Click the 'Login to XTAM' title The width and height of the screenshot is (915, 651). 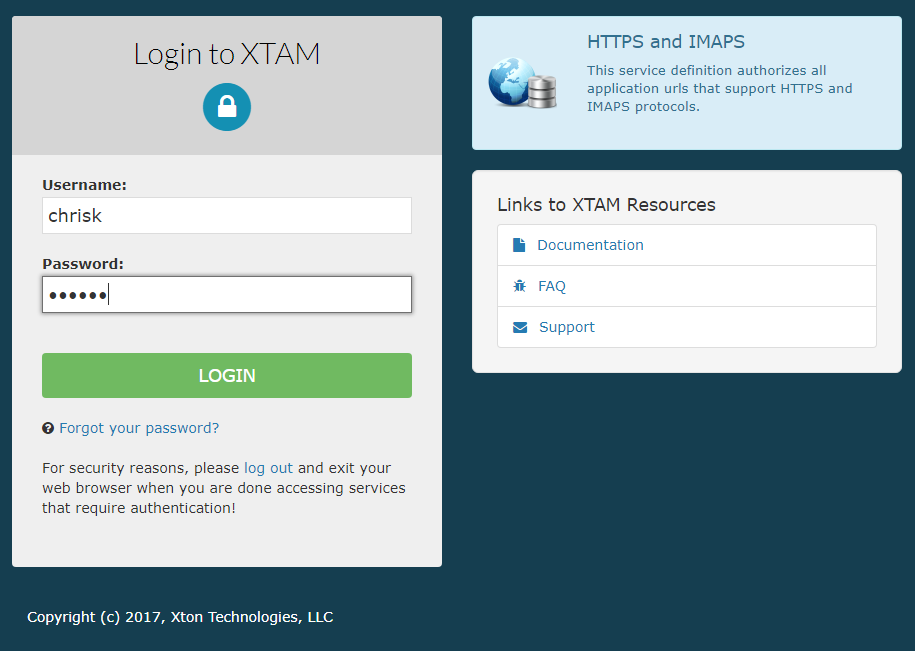(x=227, y=54)
